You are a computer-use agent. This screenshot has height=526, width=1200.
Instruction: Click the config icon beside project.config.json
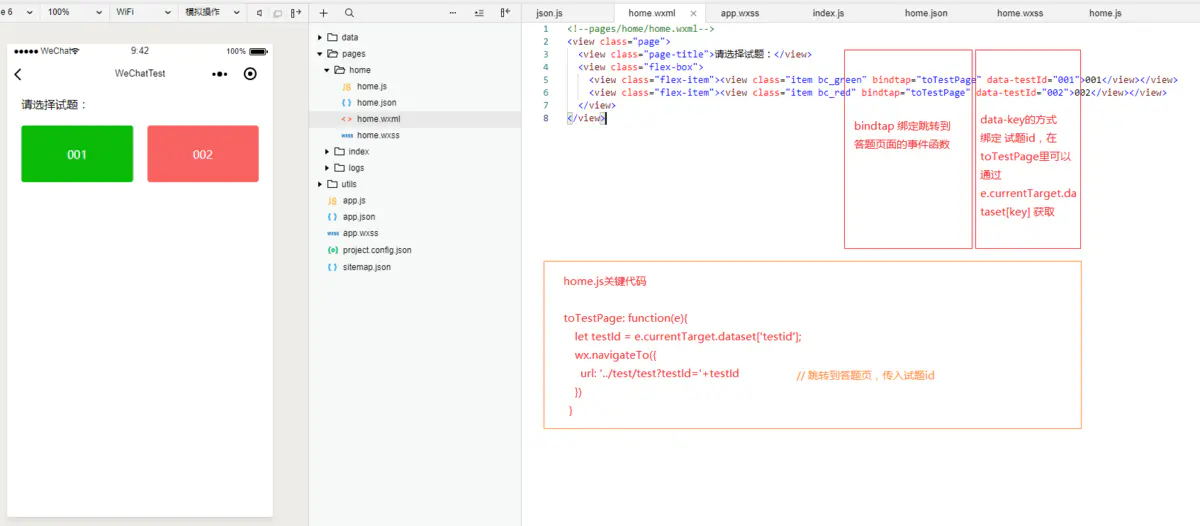point(332,250)
